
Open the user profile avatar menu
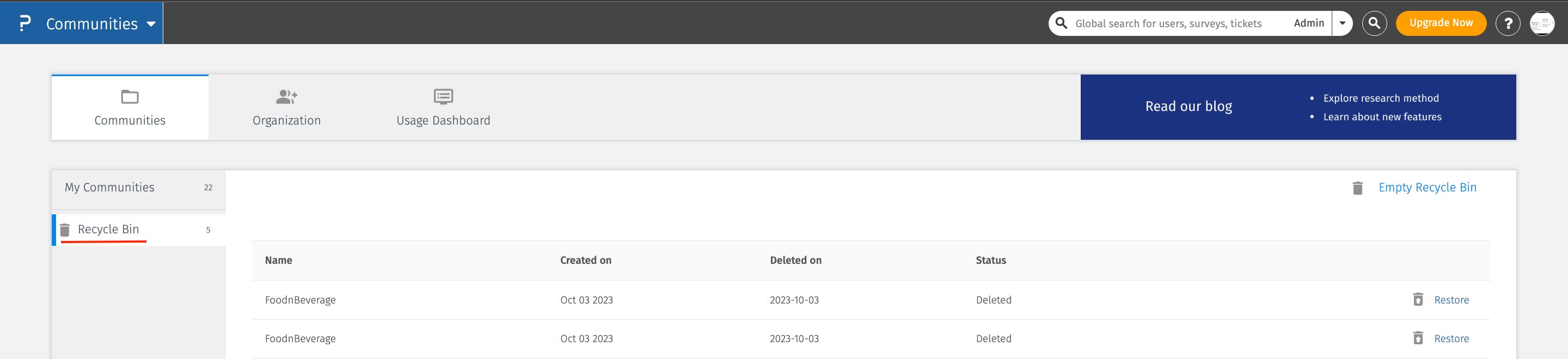(1542, 23)
